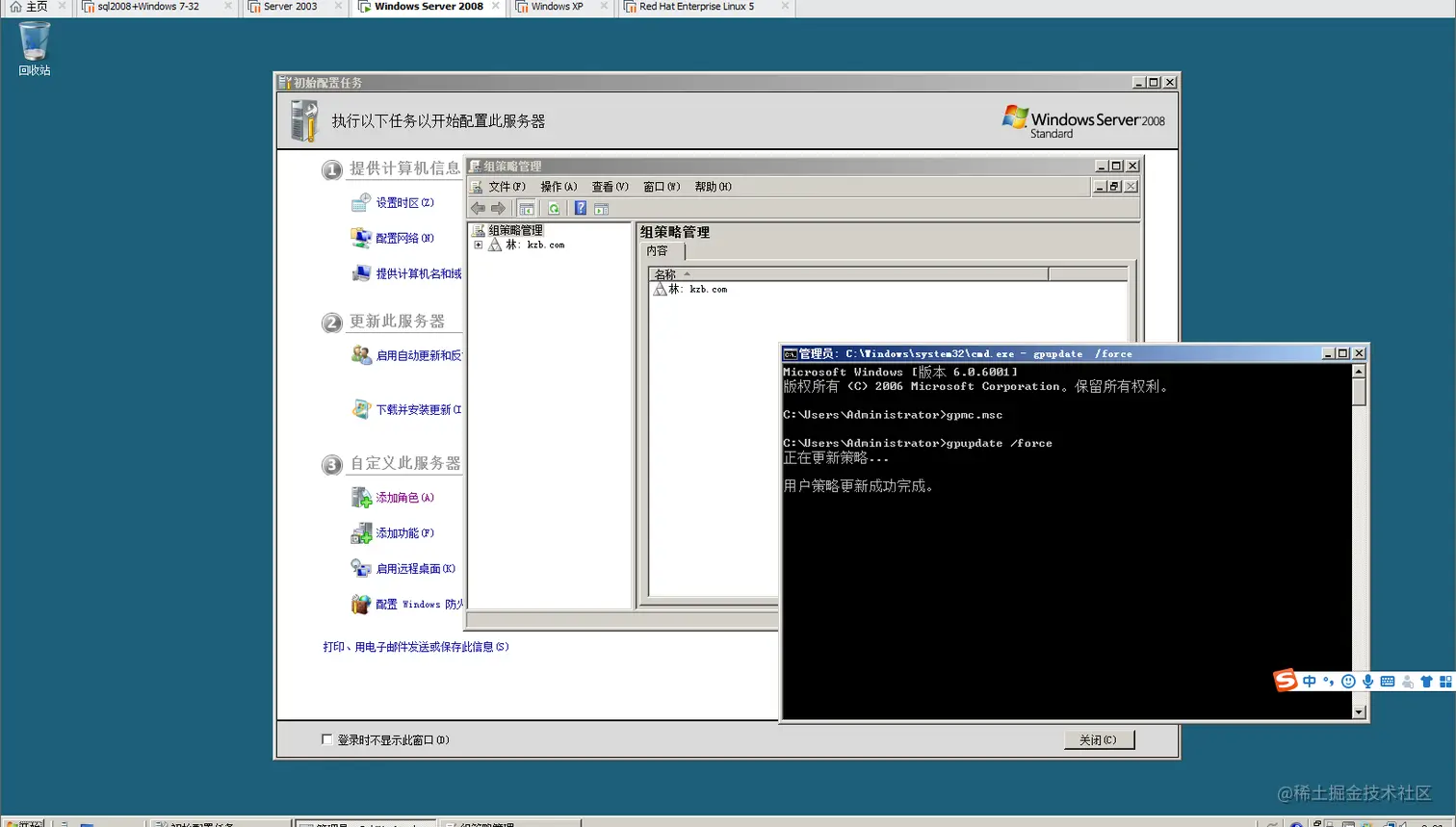Open the 设置时区(Z) link
This screenshot has width=1456, height=827.
click(404, 202)
